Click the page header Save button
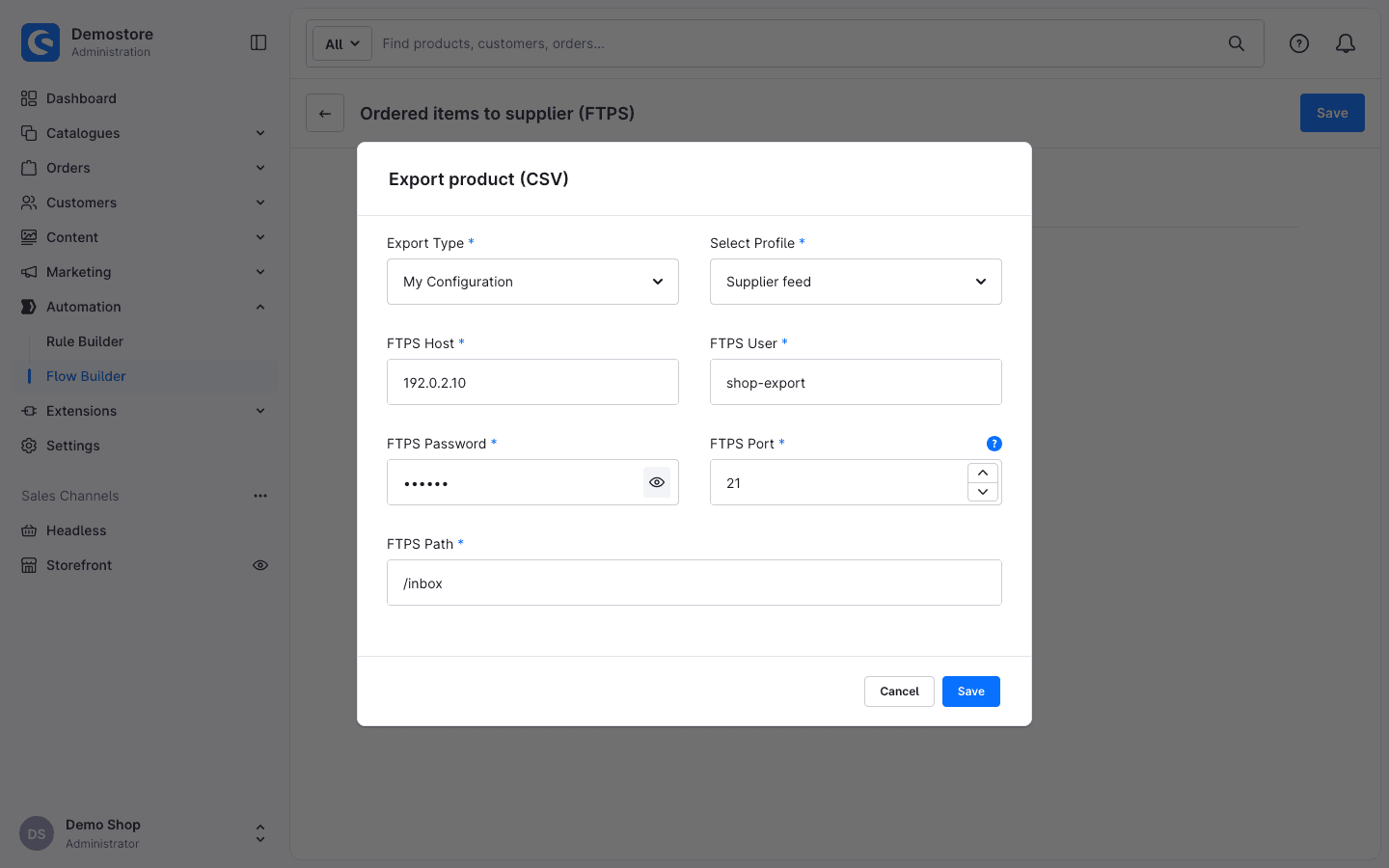This screenshot has height=868, width=1389. pyautogui.click(x=1332, y=113)
